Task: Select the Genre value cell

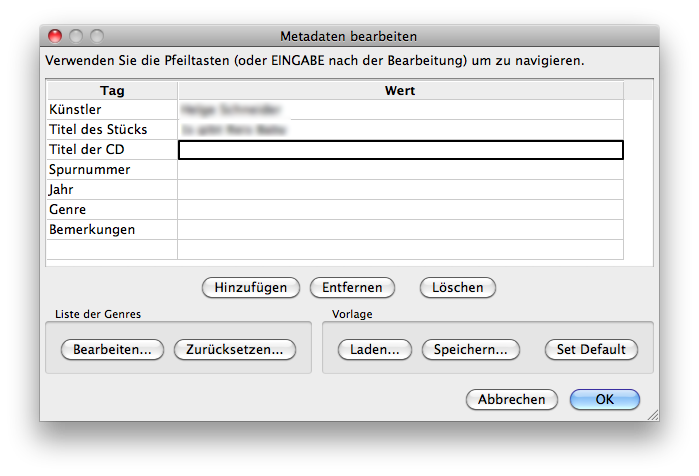Action: click(400, 210)
